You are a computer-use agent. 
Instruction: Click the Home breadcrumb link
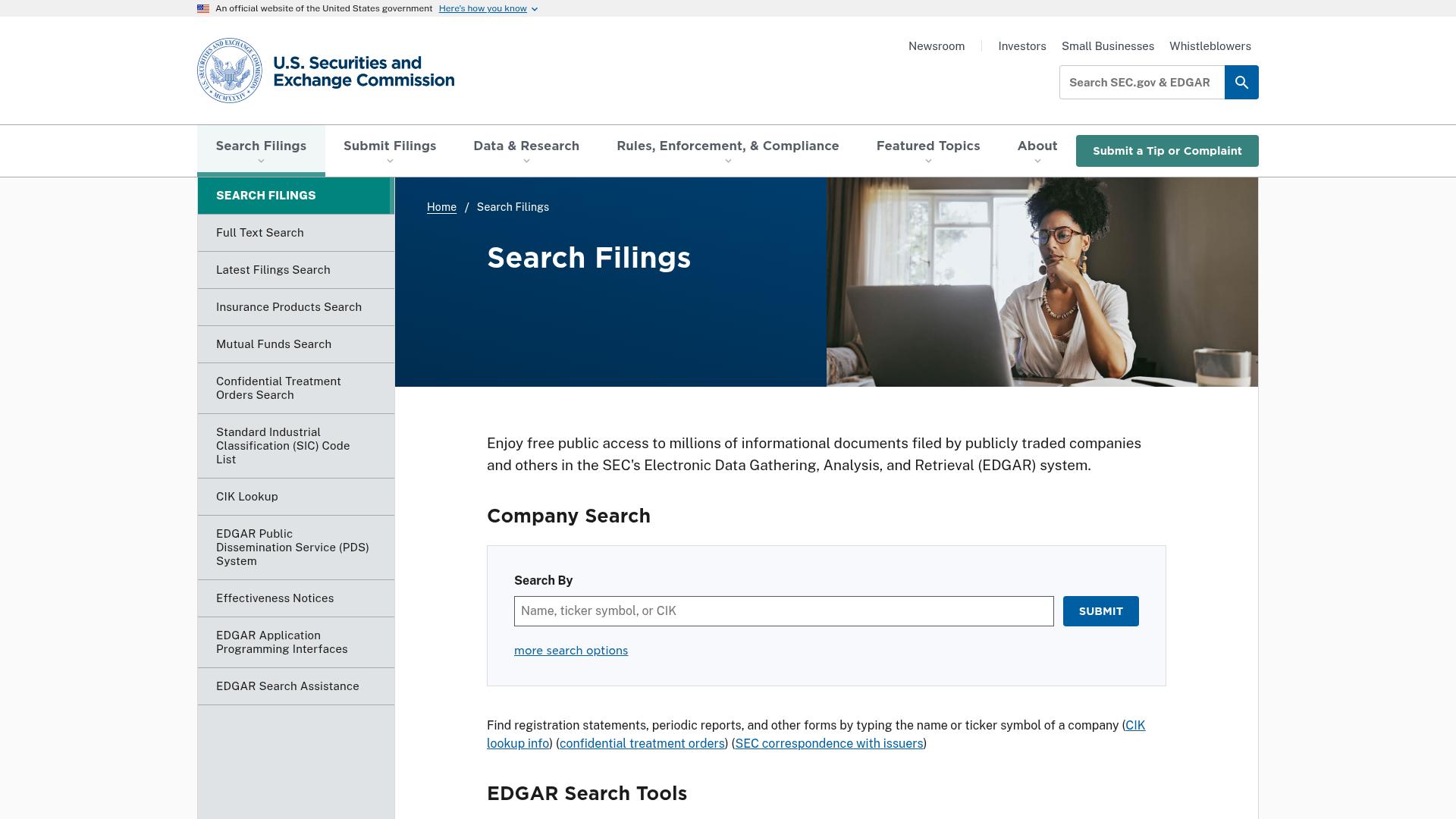pyautogui.click(x=441, y=207)
